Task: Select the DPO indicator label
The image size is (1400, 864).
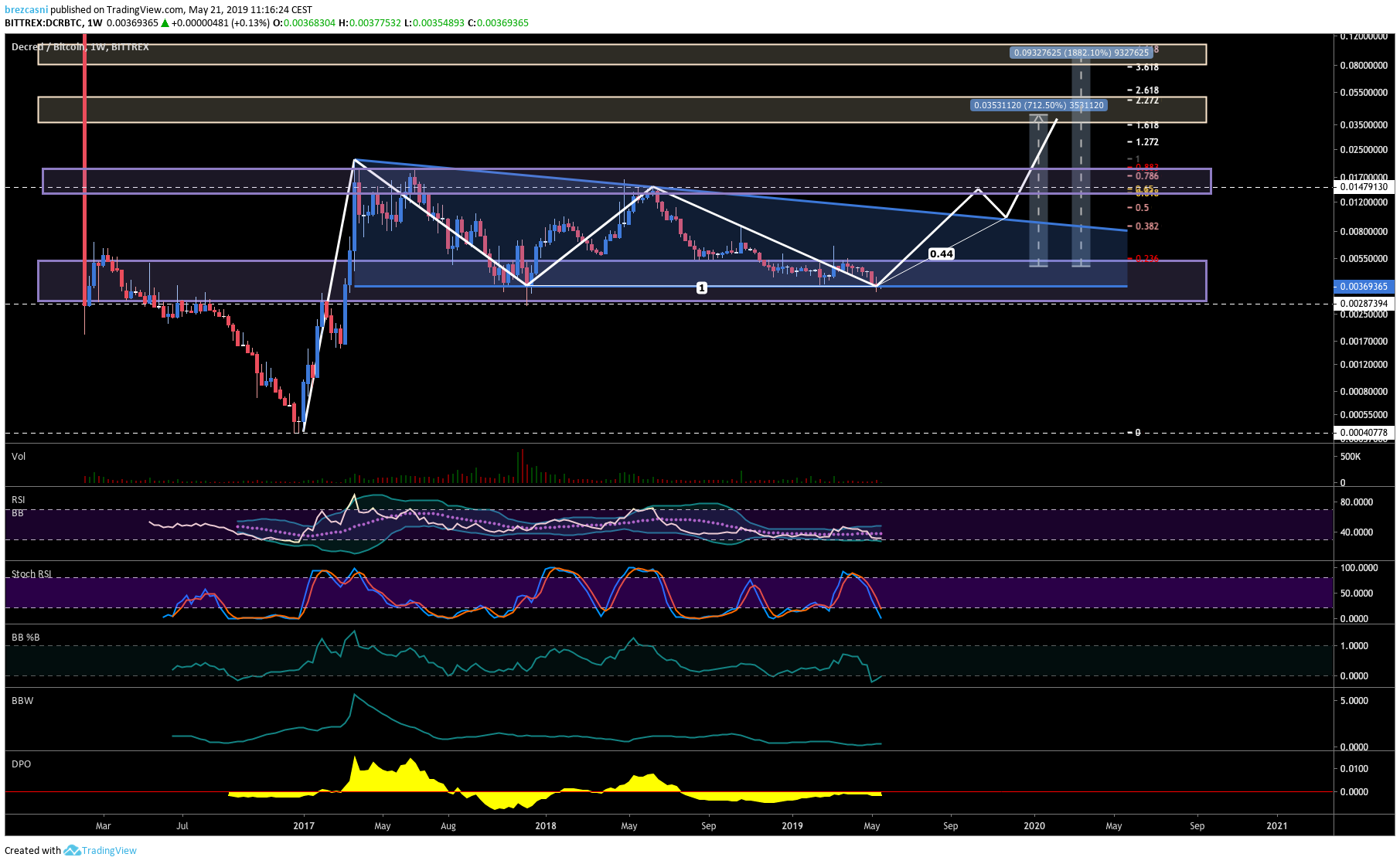Action: 22,764
